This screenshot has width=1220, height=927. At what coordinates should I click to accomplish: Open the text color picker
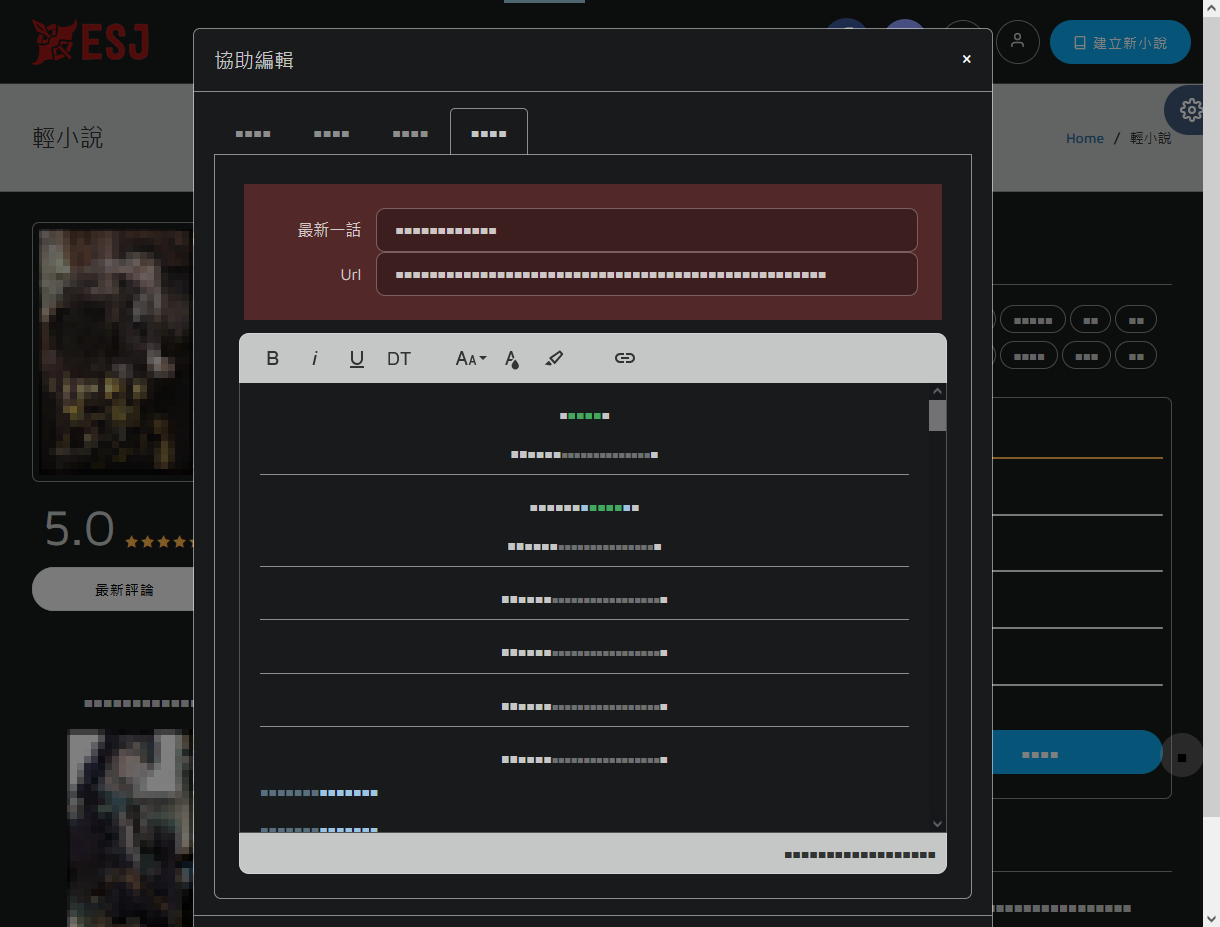pos(512,358)
